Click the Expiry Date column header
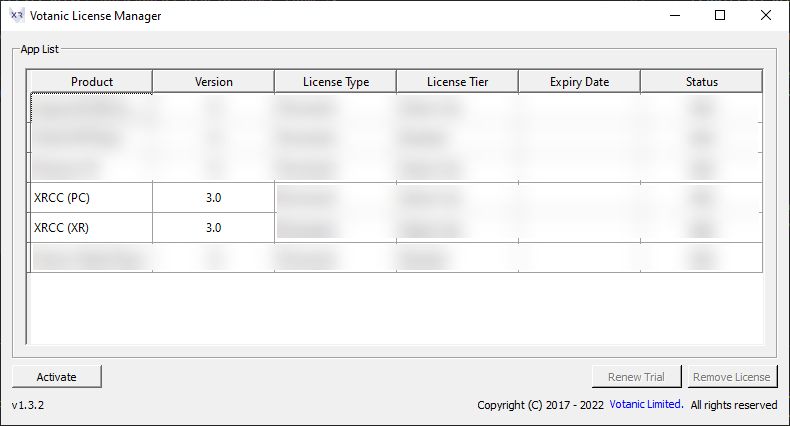Viewport: 790px width, 426px height. 579,82
